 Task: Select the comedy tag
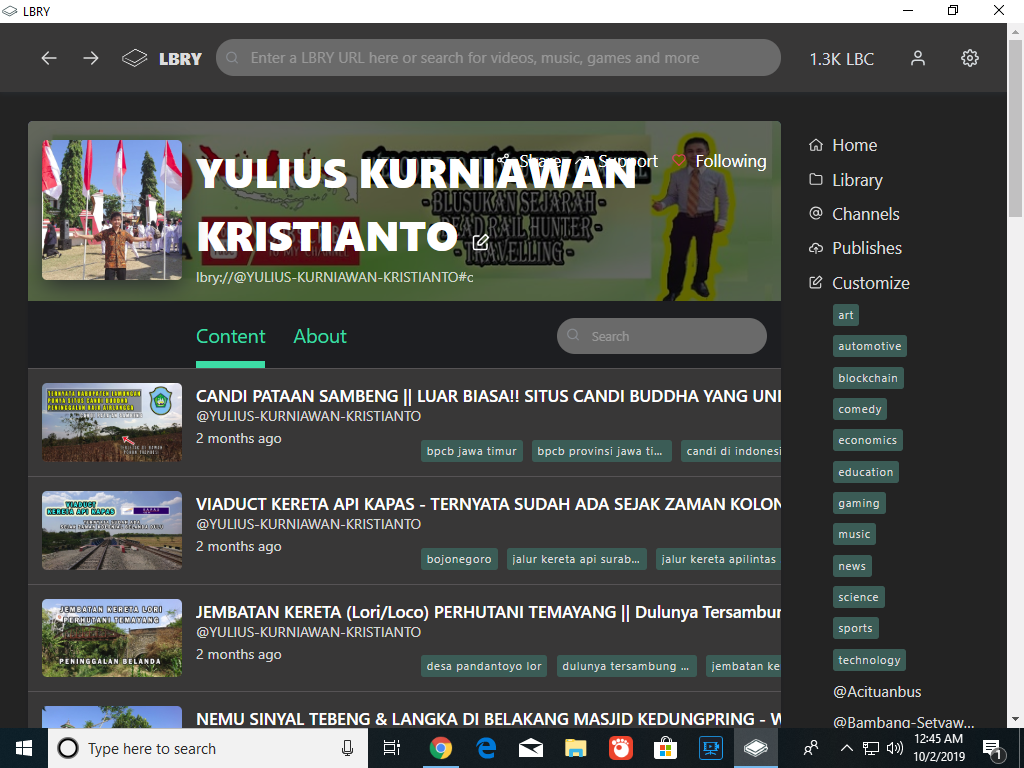(859, 409)
